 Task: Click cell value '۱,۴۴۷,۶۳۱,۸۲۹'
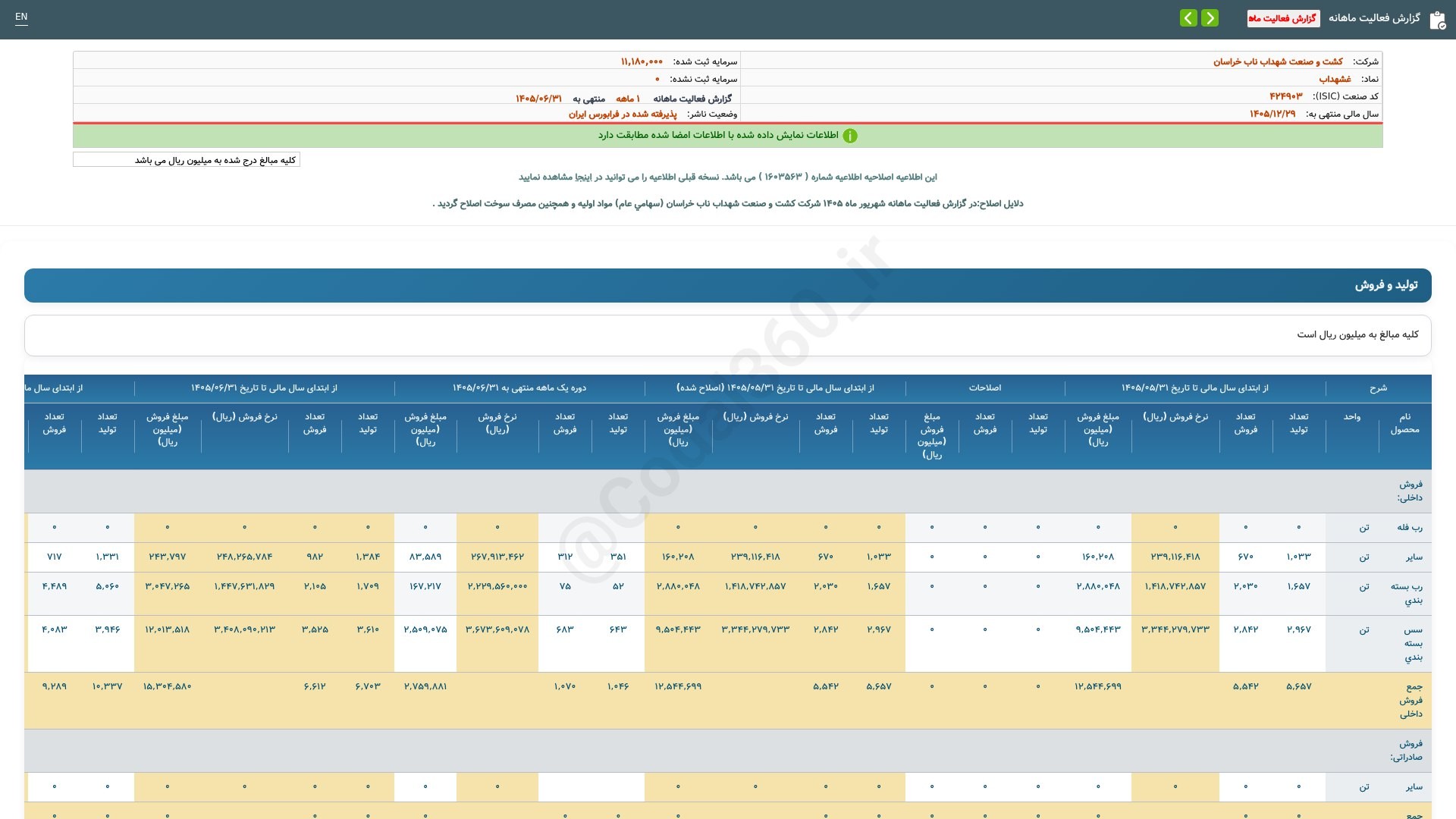pos(244,586)
